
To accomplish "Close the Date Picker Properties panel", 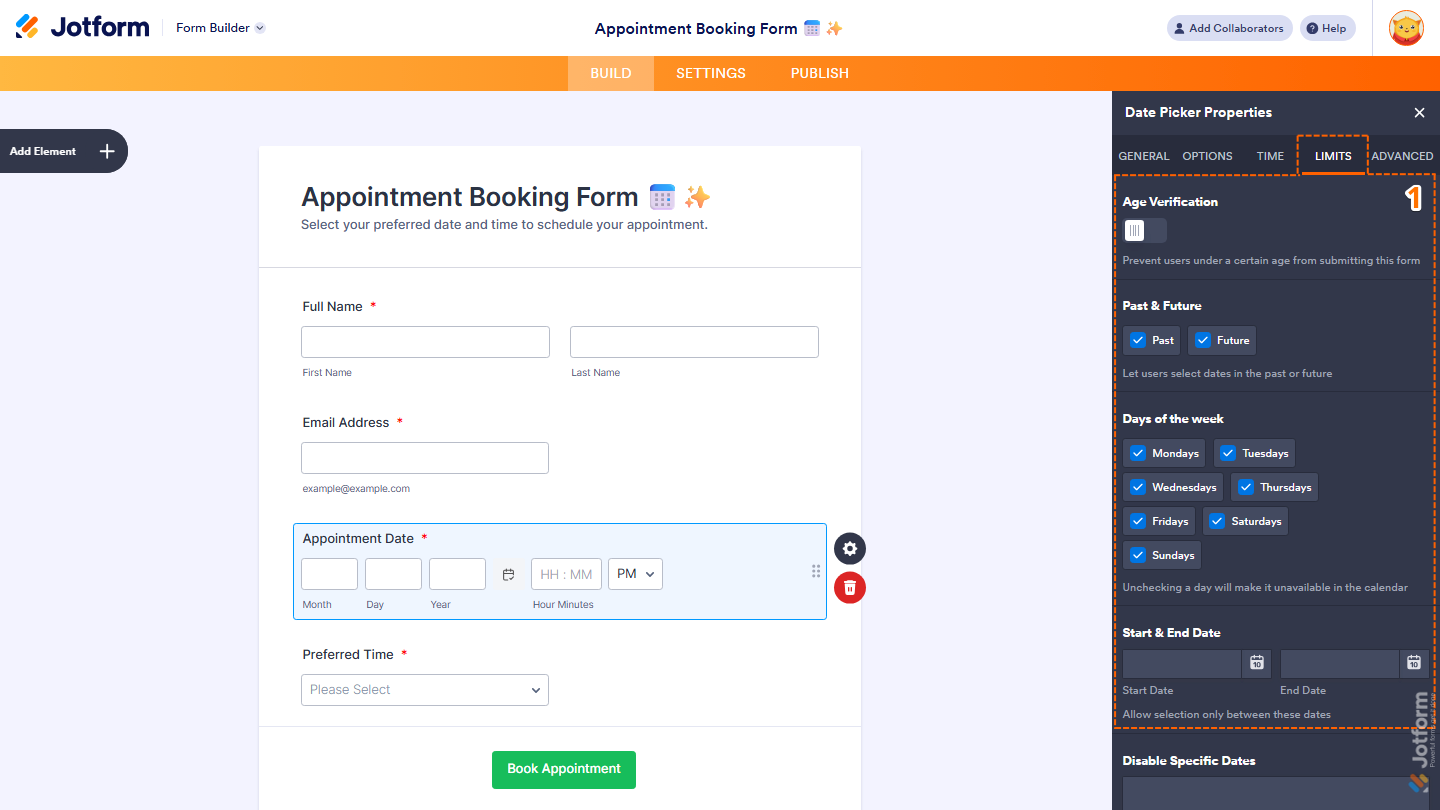I will pyautogui.click(x=1419, y=113).
